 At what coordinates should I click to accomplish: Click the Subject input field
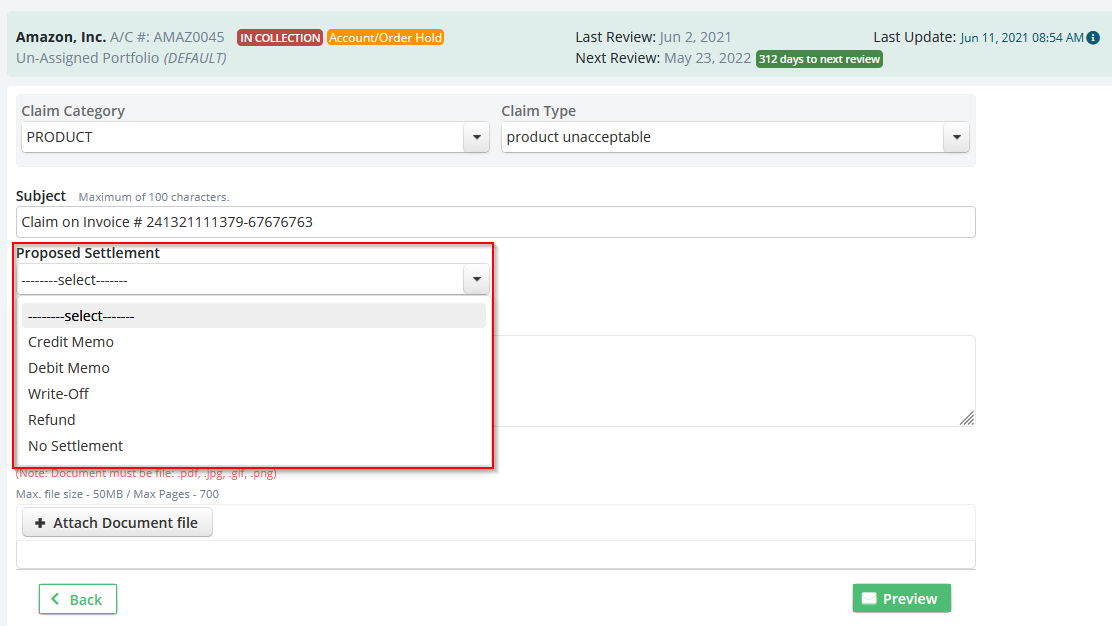point(496,222)
